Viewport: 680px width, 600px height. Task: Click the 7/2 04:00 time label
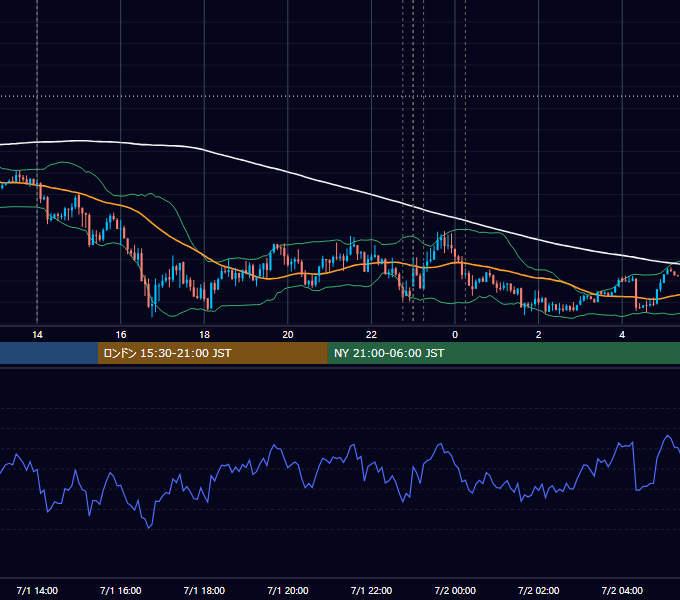[x=622, y=590]
